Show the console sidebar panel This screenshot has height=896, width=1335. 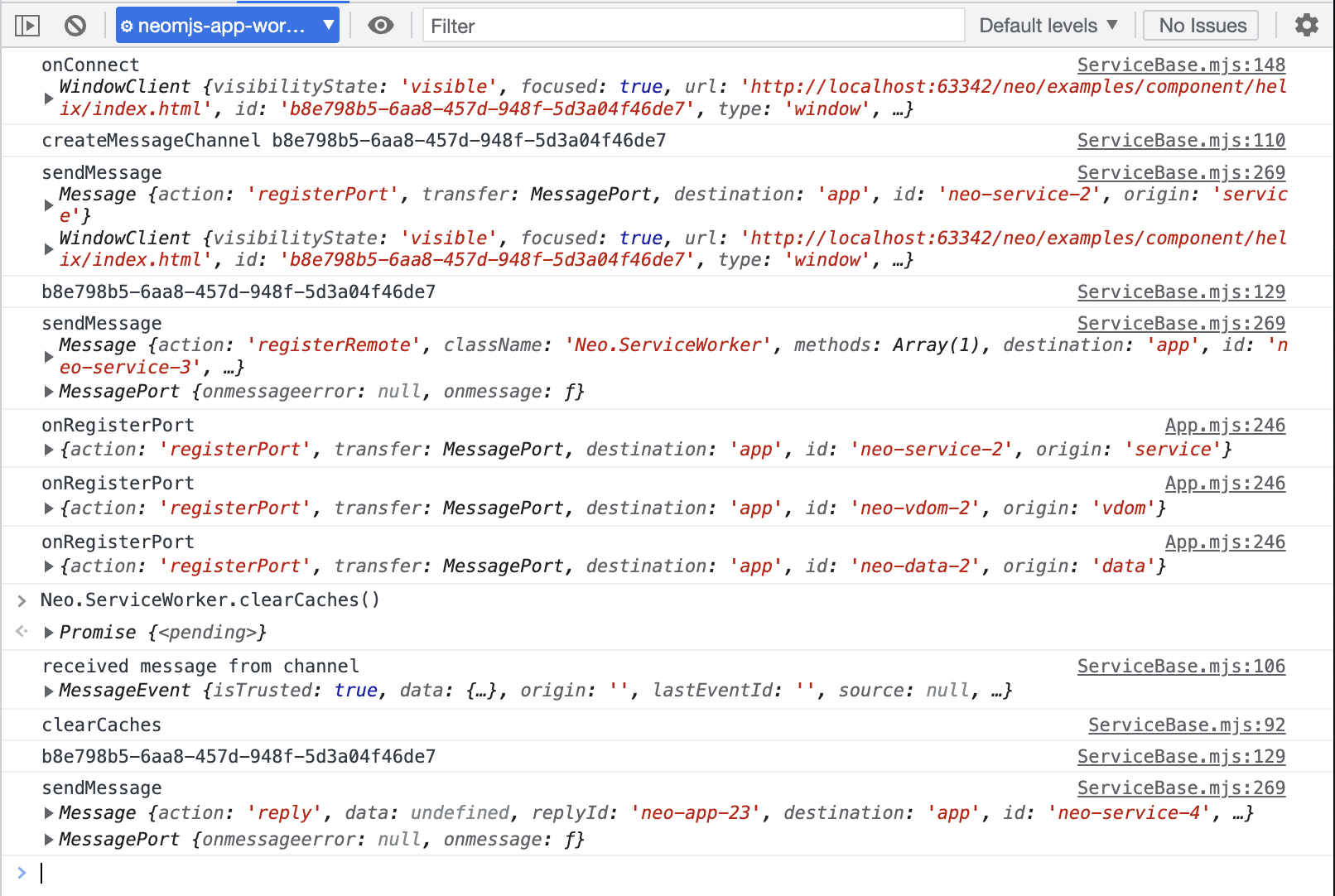[x=27, y=26]
